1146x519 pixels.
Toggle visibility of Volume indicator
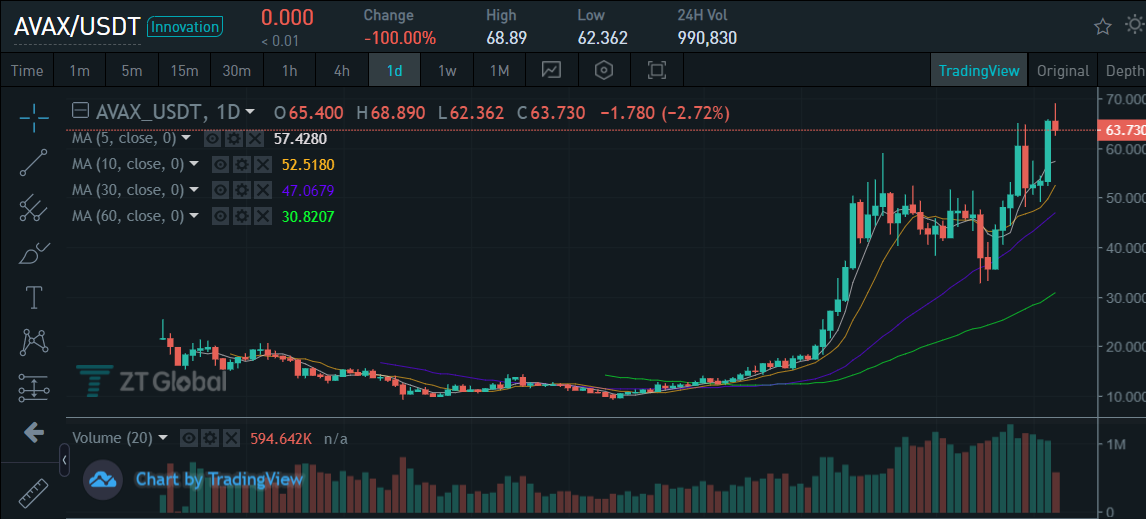coord(189,439)
